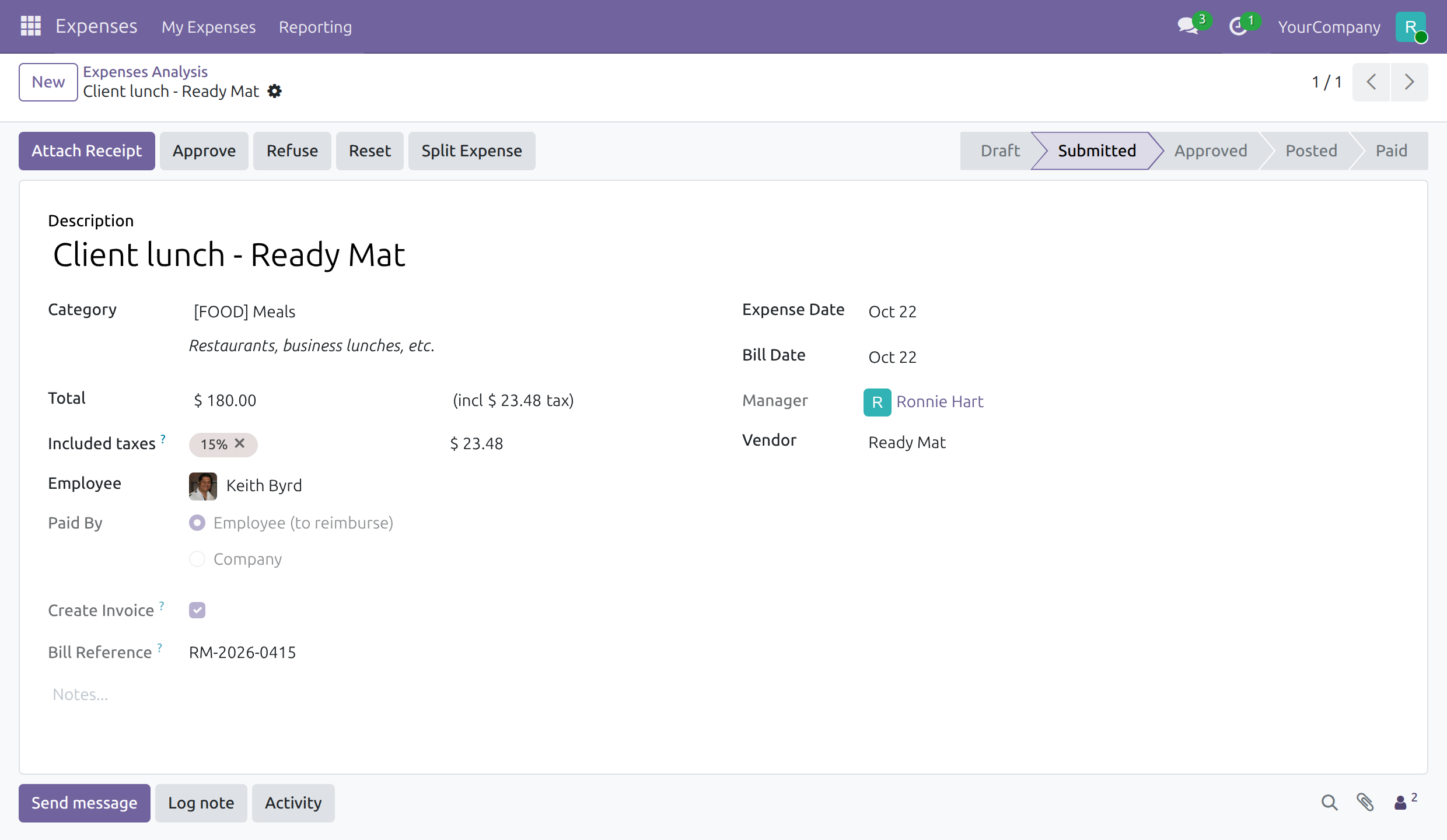Image resolution: width=1447 pixels, height=840 pixels.
Task: Toggle the Create Invoice checkbox
Action: point(197,610)
